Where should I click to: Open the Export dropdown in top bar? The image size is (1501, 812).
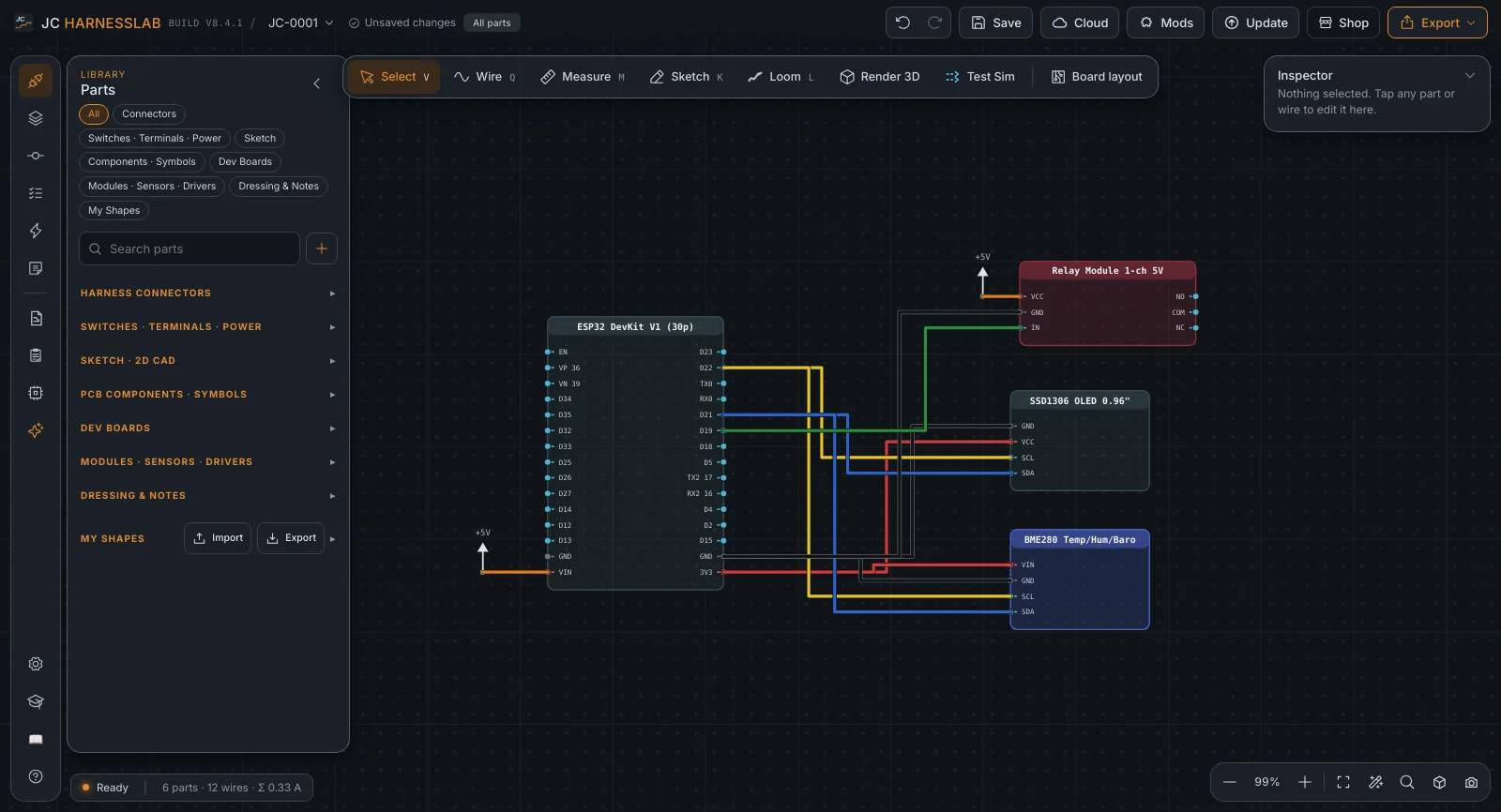click(1437, 23)
